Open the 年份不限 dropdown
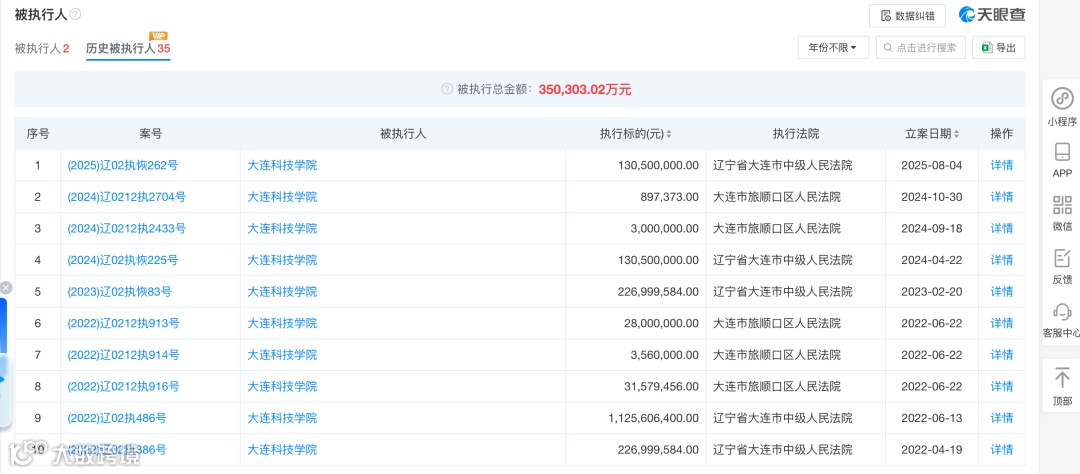This screenshot has width=1080, height=474. click(833, 48)
